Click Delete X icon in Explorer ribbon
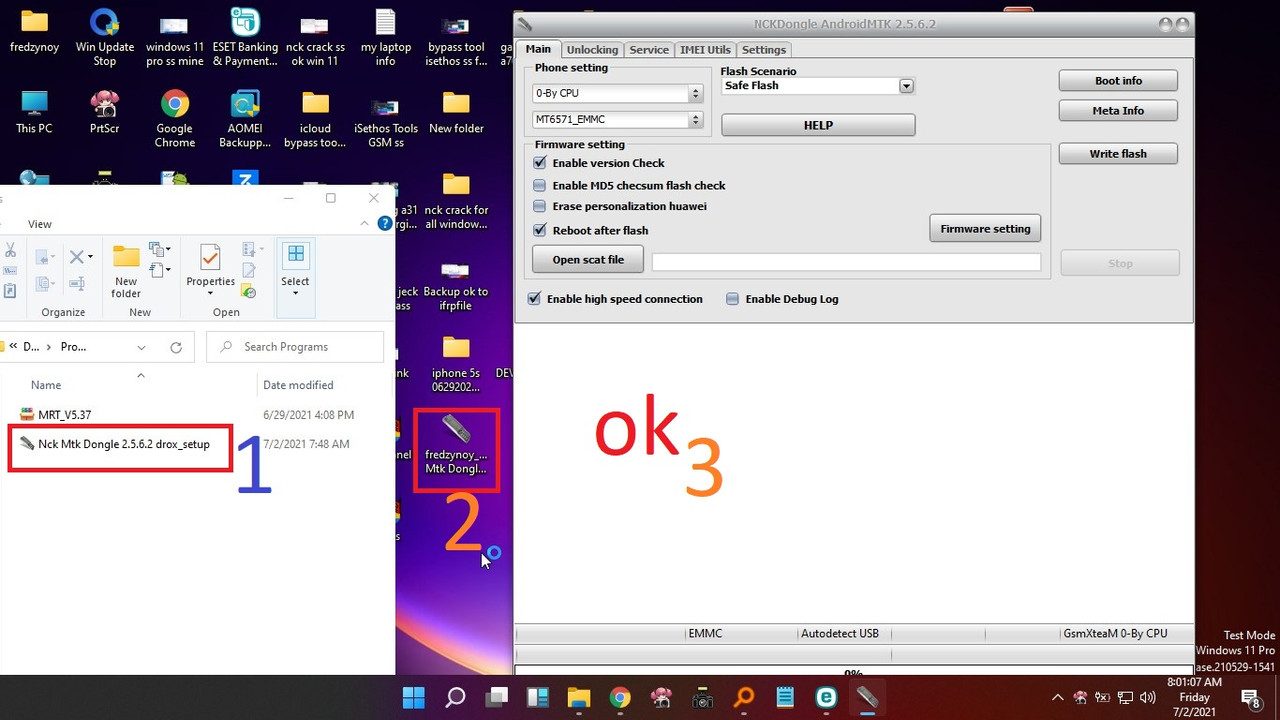Screen dimensions: 1280x720 point(77,257)
